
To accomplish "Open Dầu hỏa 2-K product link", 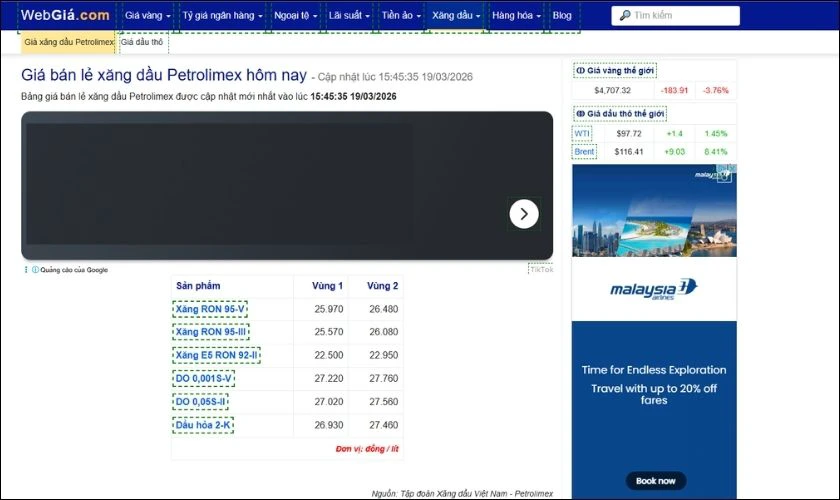I will [x=203, y=425].
